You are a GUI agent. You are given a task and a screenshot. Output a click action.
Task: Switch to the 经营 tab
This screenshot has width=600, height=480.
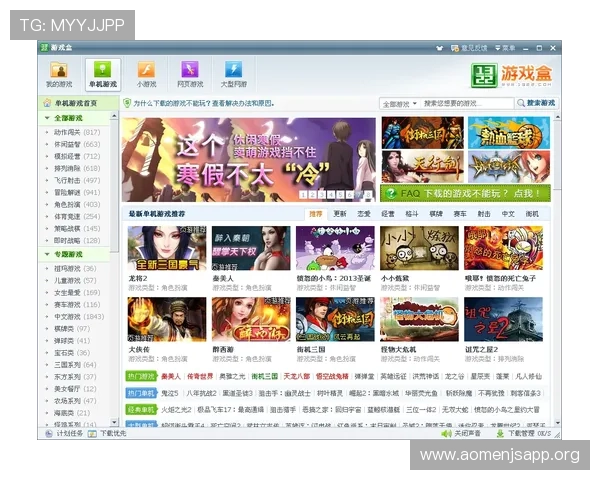point(388,214)
